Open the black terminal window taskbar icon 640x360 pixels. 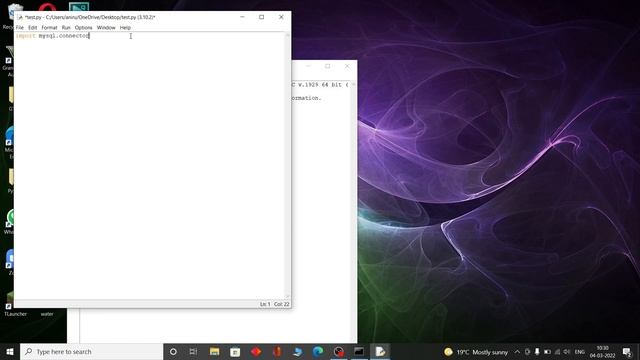coord(359,351)
